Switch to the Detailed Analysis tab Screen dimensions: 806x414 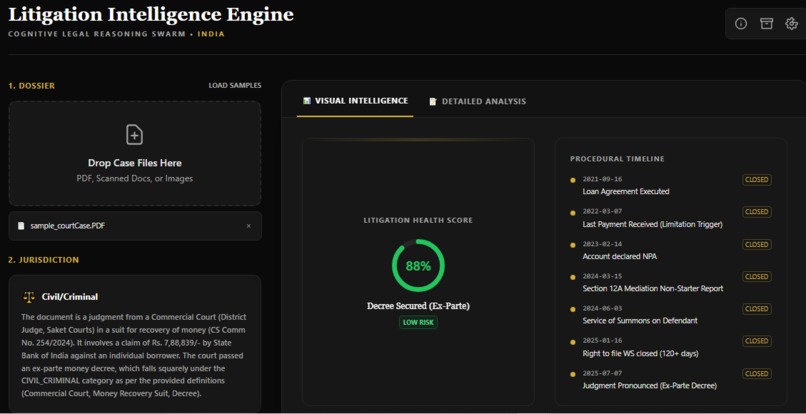click(478, 101)
